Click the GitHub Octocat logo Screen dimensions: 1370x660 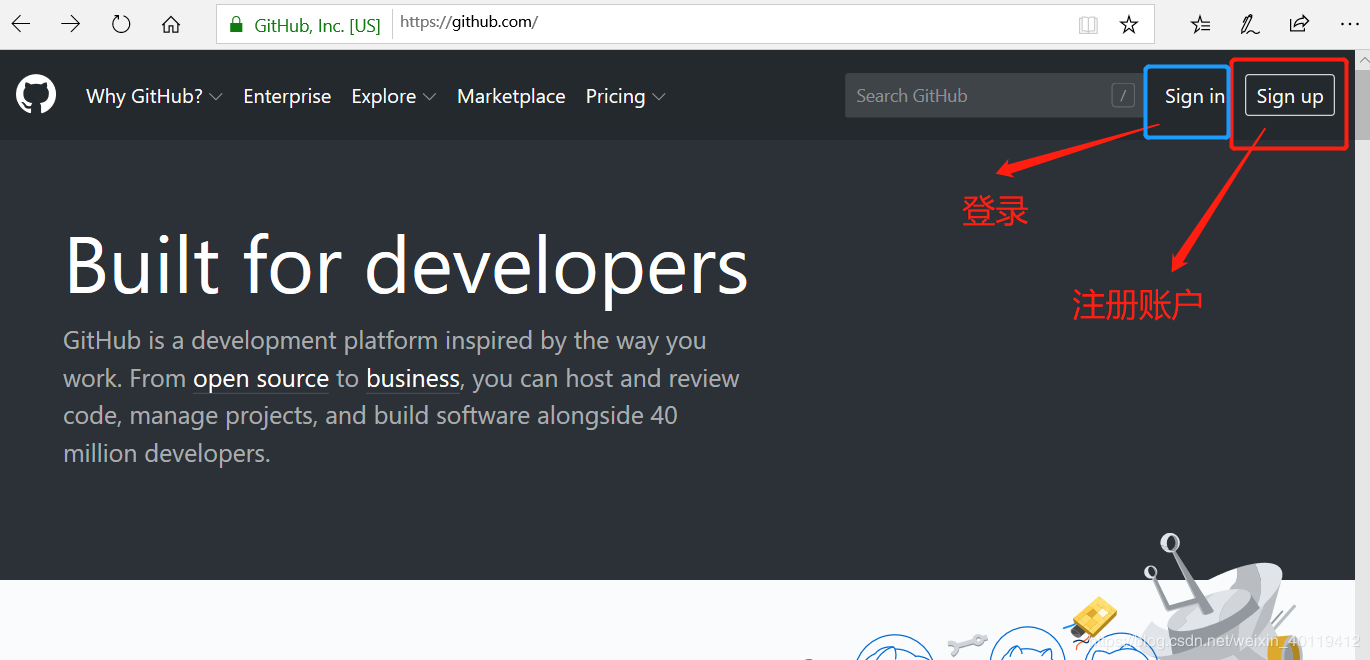point(36,95)
